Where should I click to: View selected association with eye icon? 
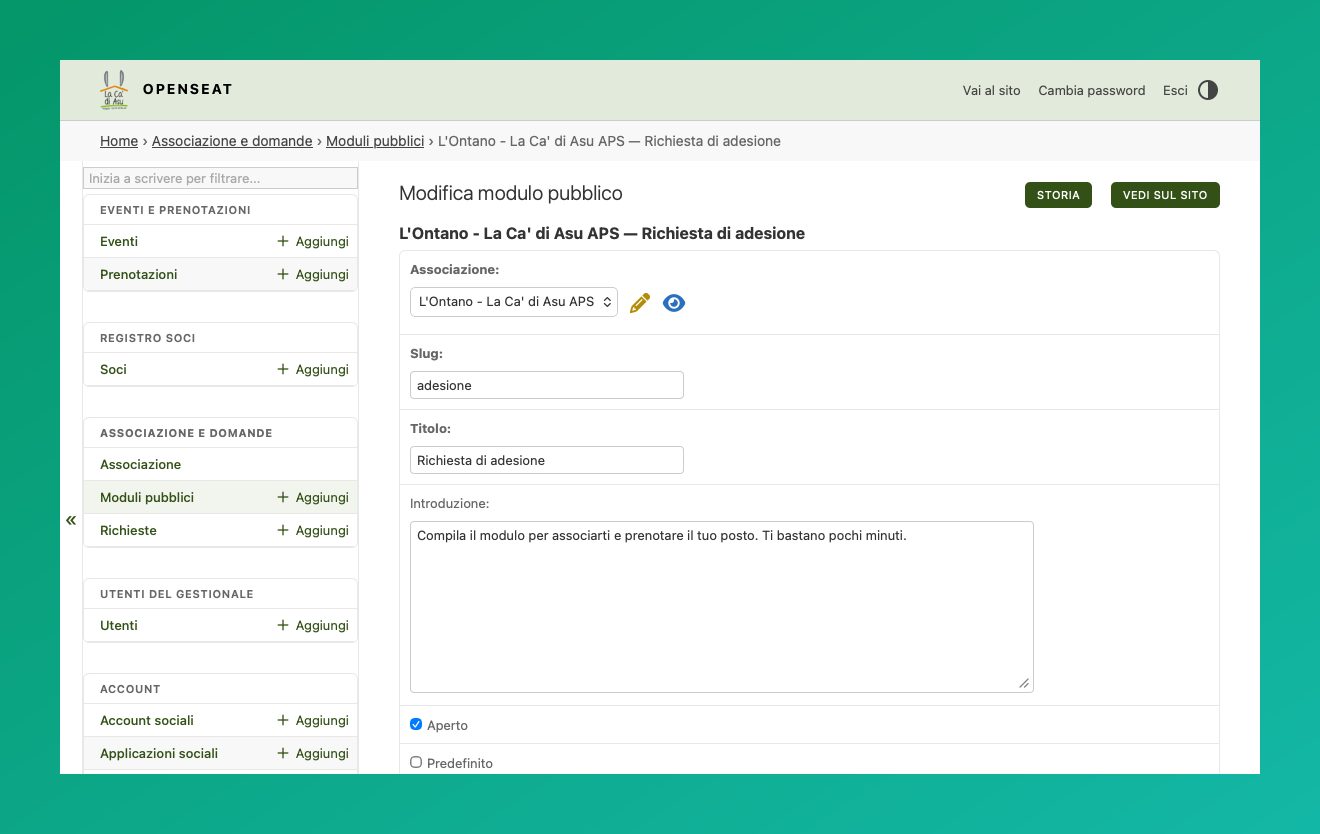point(674,303)
